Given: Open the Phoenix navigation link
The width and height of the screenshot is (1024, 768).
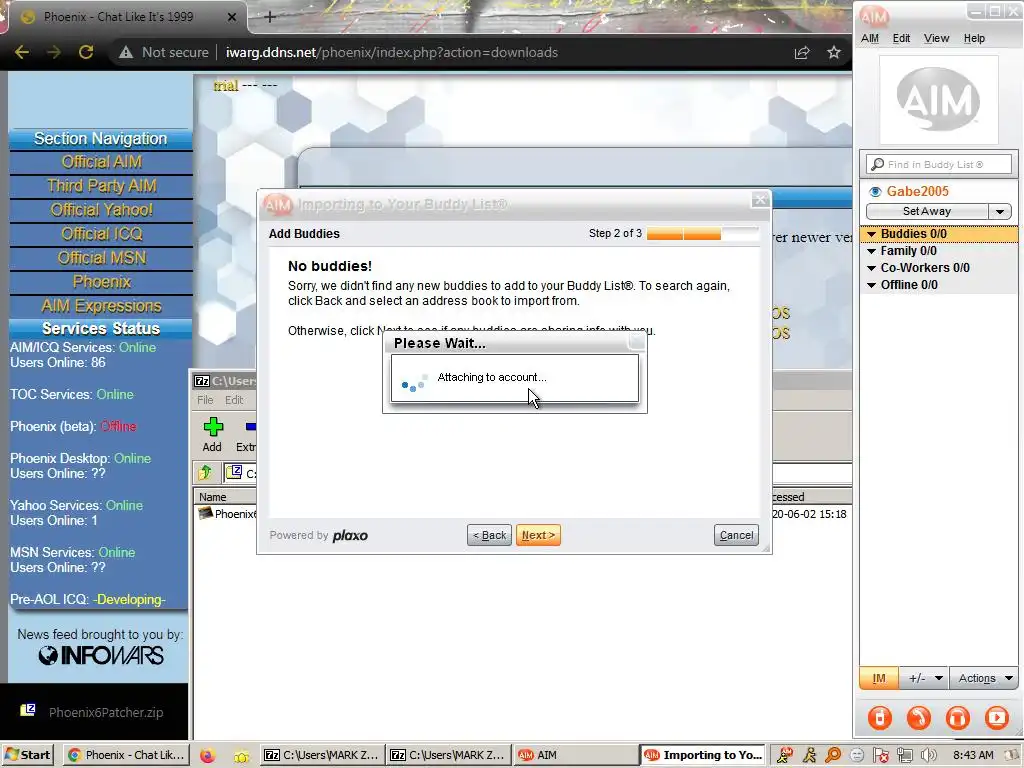Looking at the screenshot, I should click(x=101, y=282).
